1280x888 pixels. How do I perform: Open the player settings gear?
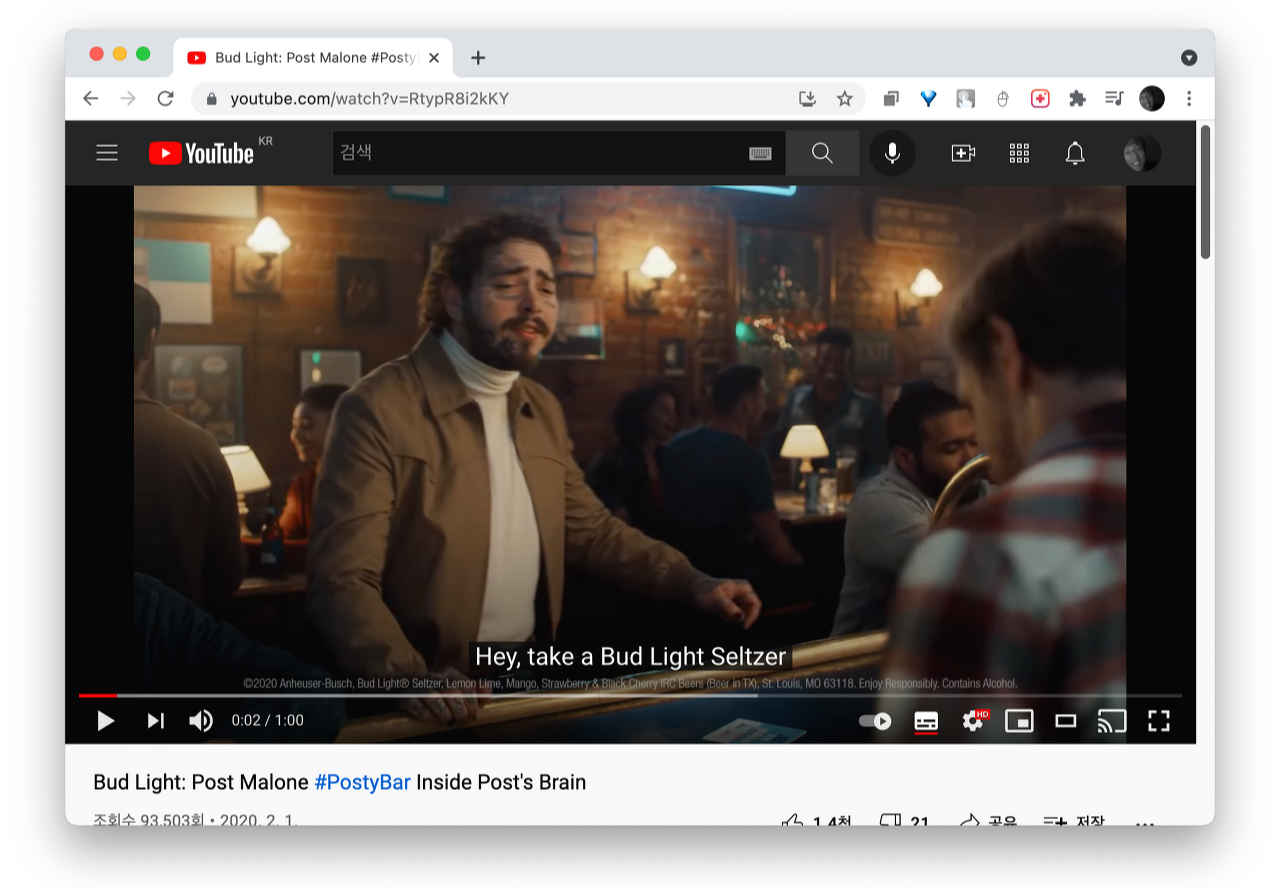coord(974,720)
